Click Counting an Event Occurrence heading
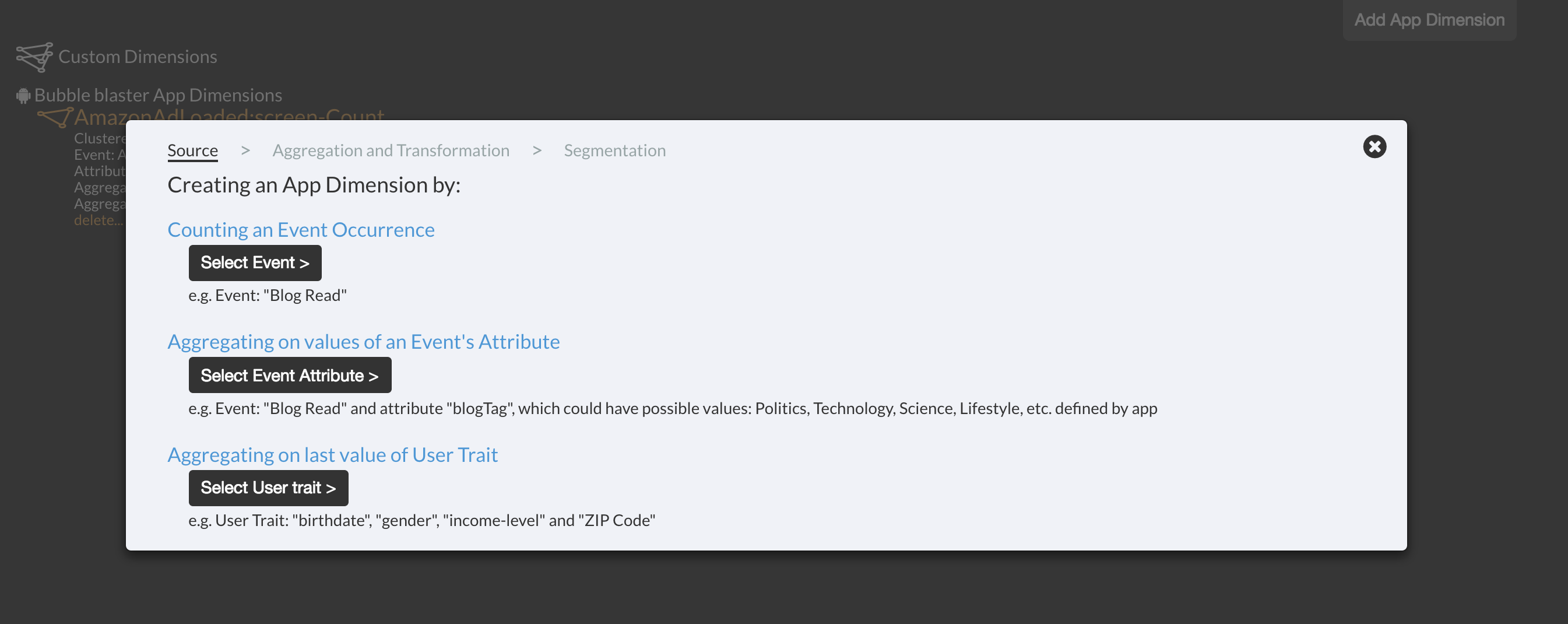The height and width of the screenshot is (624, 1568). pos(301,230)
